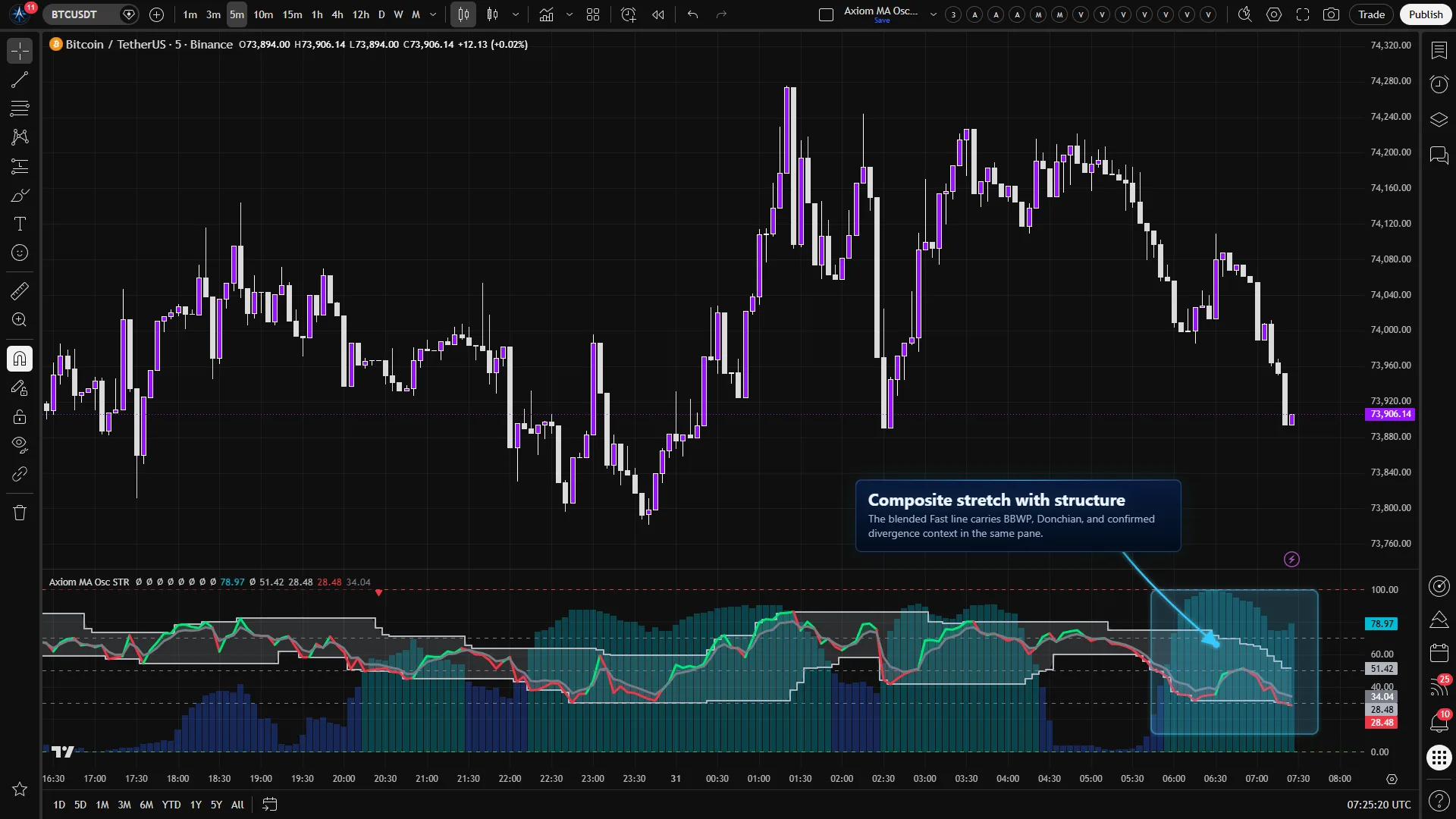Toggle fullscreen mode
This screenshot has width=1456, height=819.
click(x=1303, y=14)
